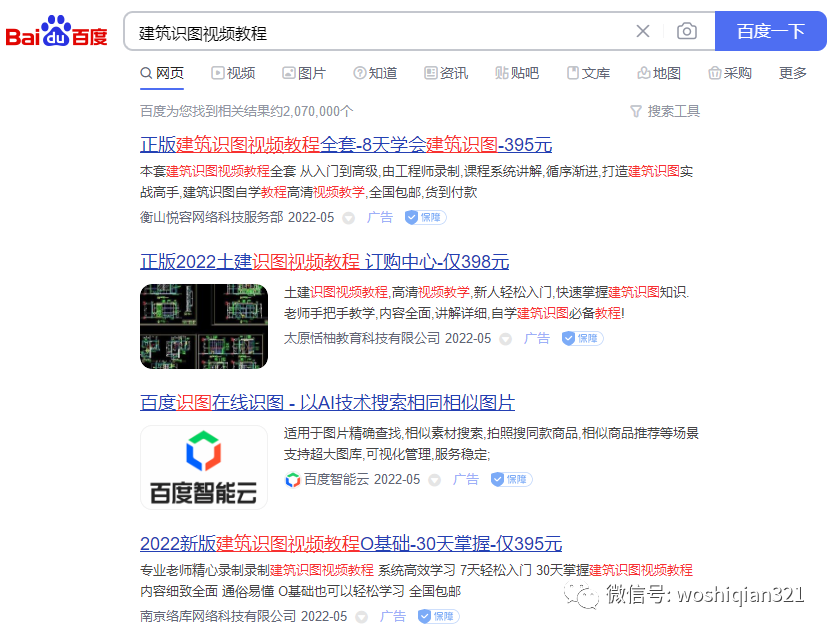This screenshot has width=831, height=633.
Task: Open the 资讯 tab
Action: (x=446, y=73)
